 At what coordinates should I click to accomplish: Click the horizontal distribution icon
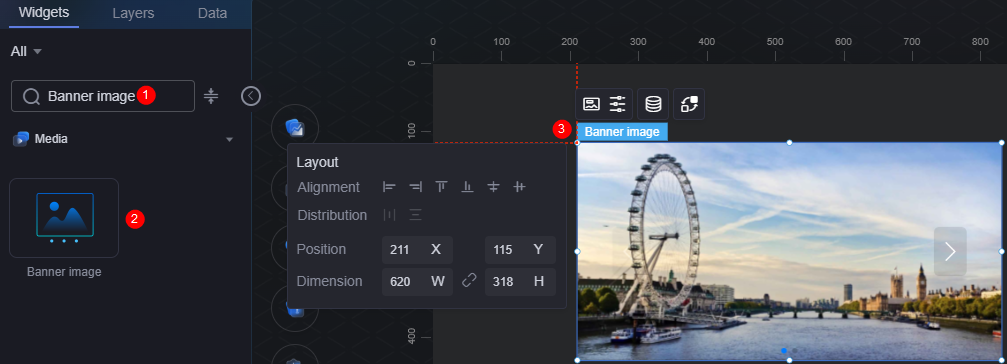click(x=389, y=215)
